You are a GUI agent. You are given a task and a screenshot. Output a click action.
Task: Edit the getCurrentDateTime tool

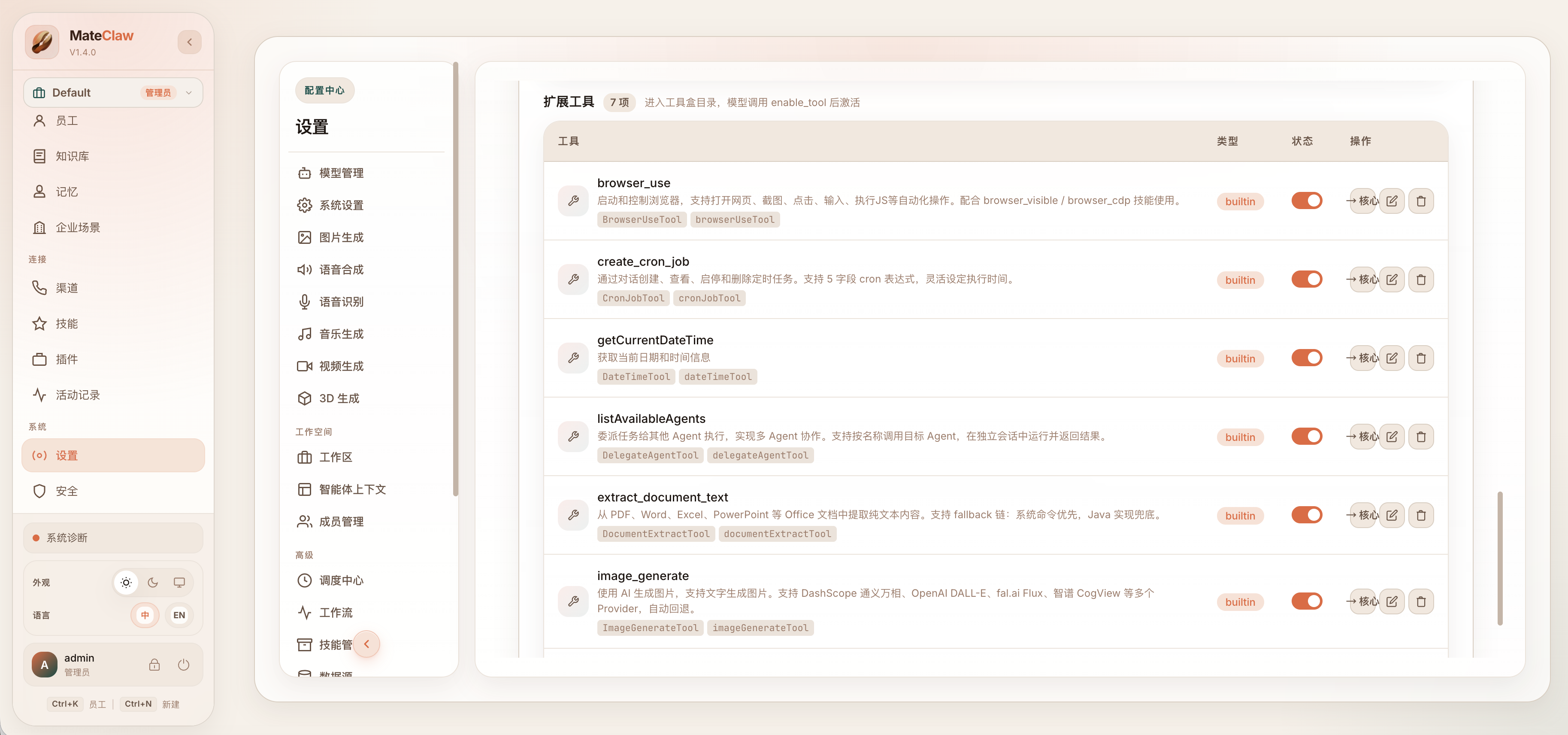click(x=1392, y=358)
